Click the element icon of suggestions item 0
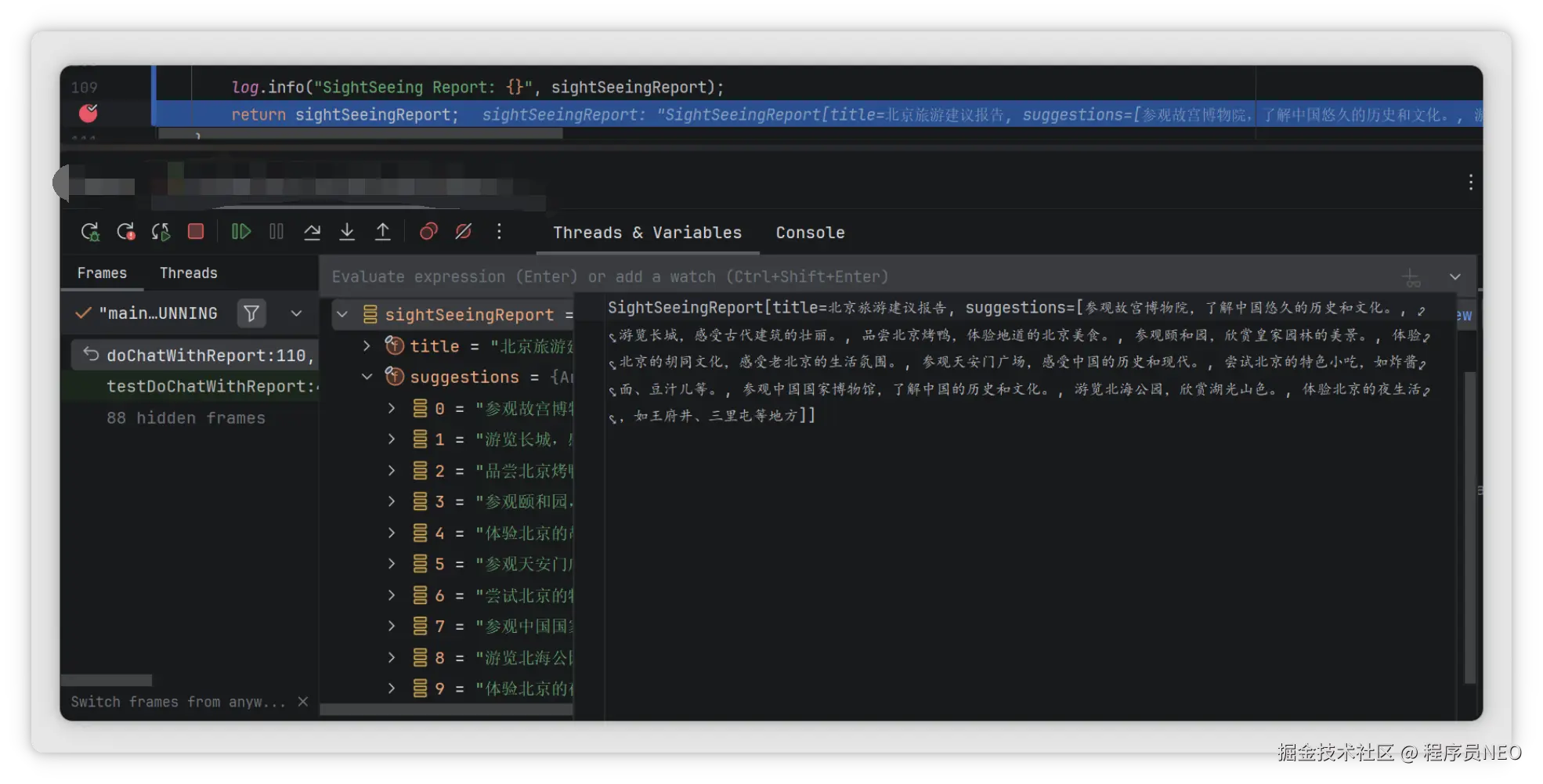The width and height of the screenshot is (1543, 784). click(421, 408)
